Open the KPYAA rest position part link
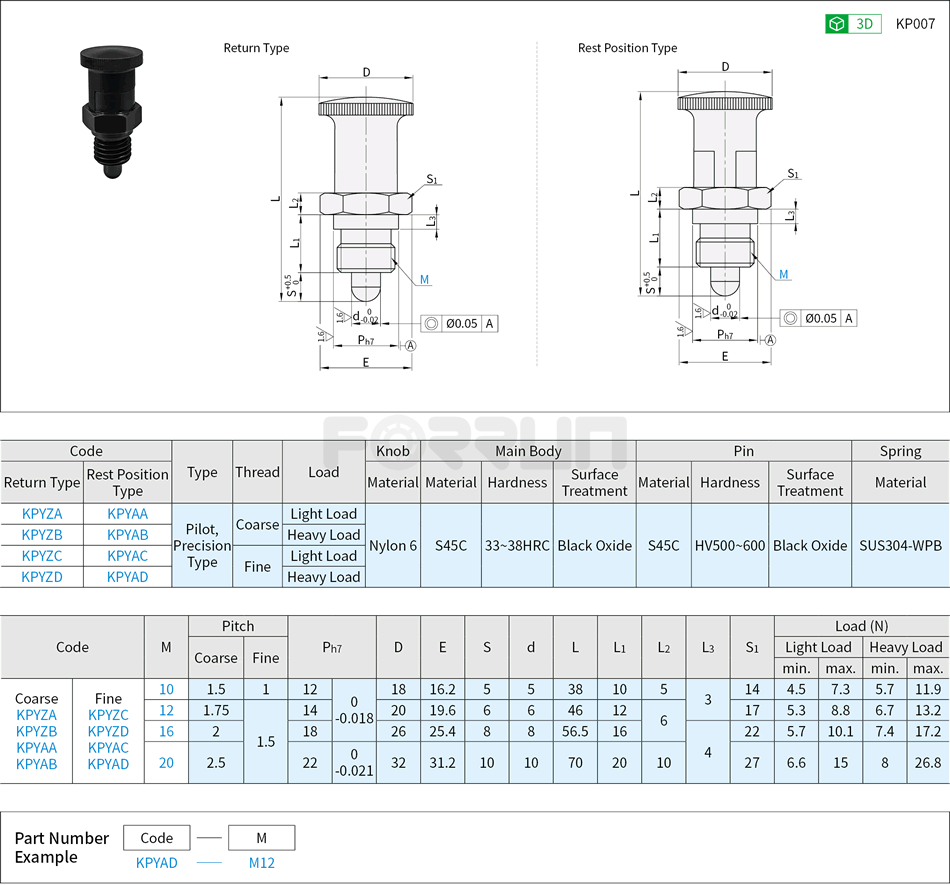 tap(127, 513)
